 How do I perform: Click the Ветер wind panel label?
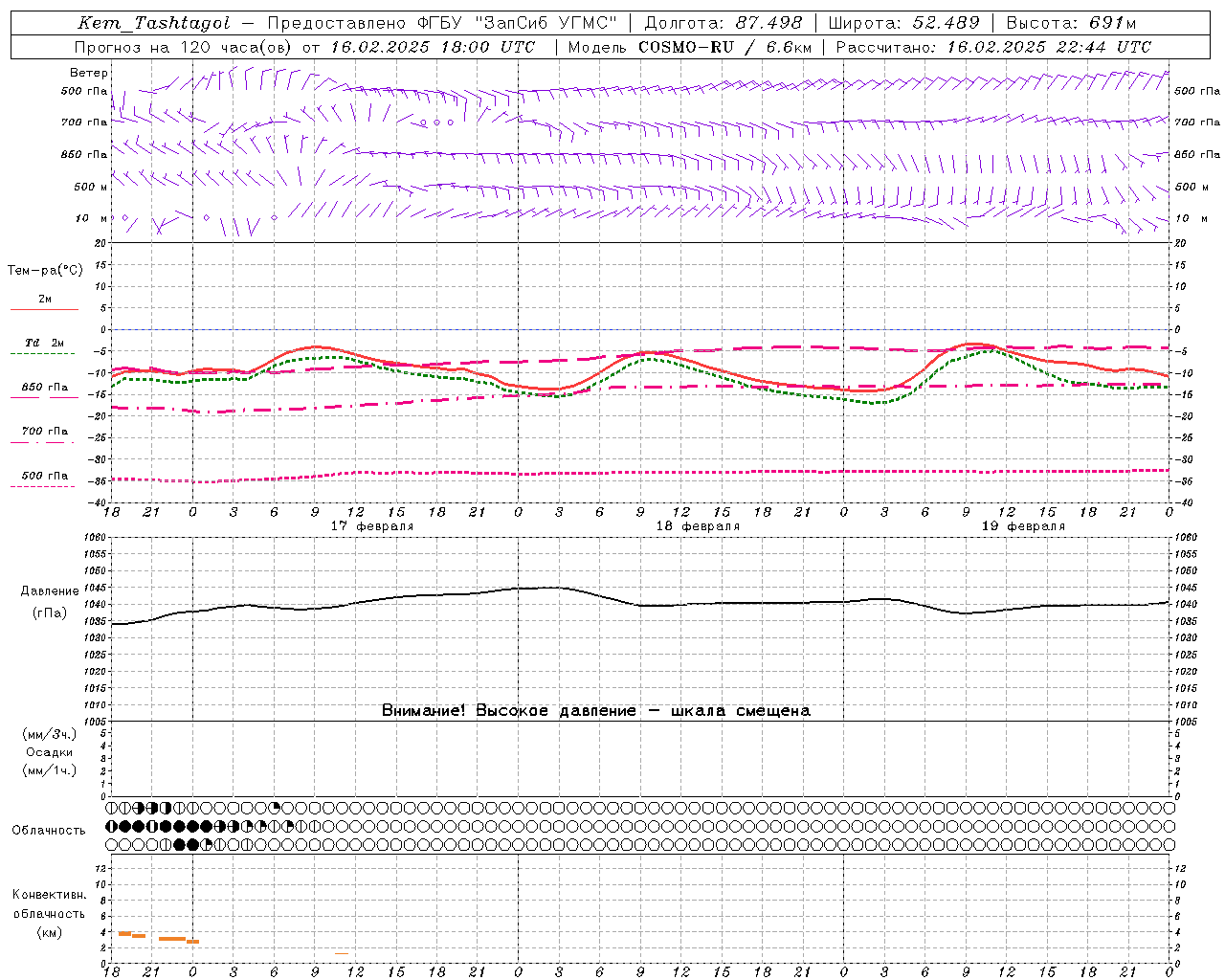[88, 73]
